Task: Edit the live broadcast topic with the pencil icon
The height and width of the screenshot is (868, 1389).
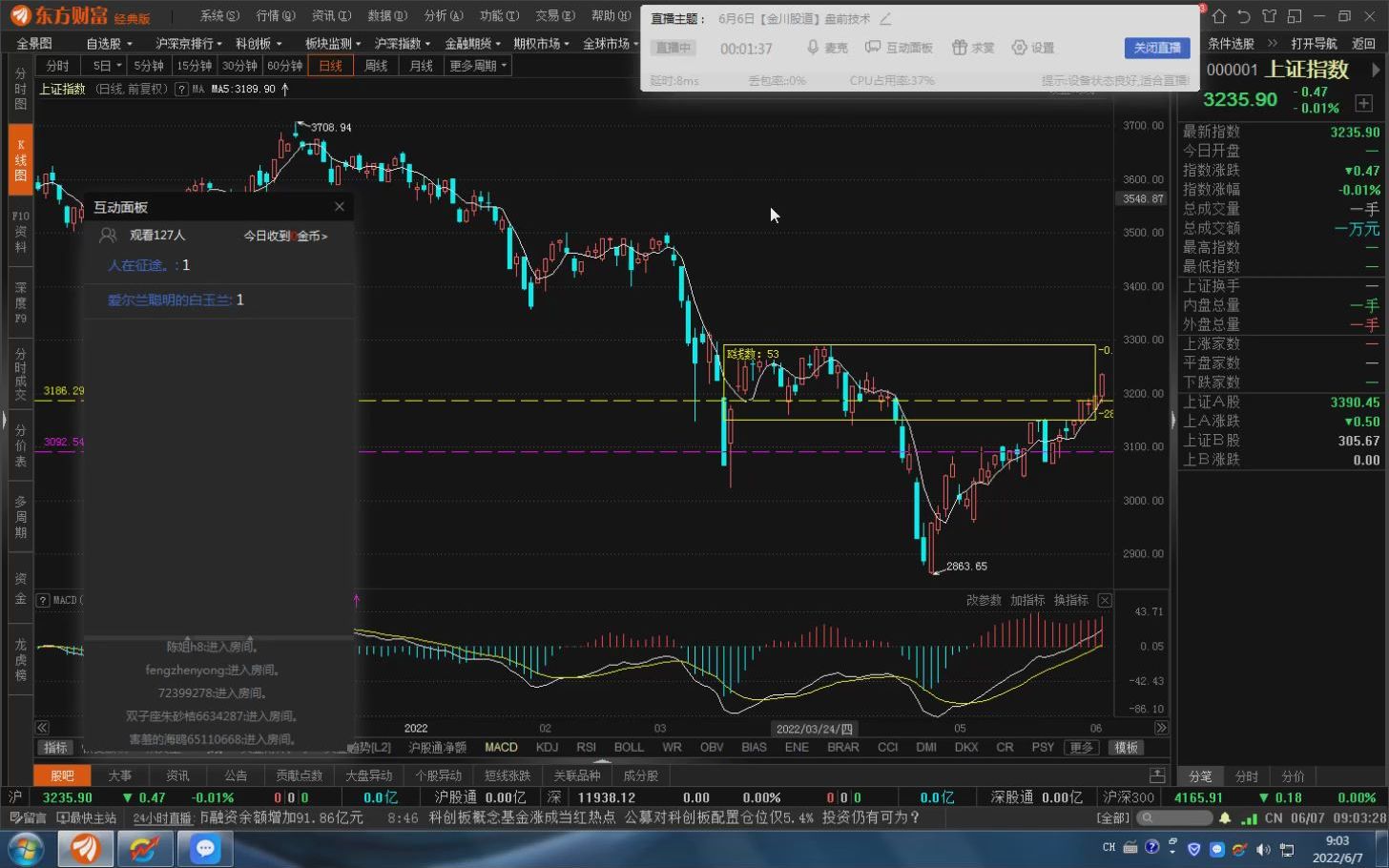Action: click(x=885, y=19)
